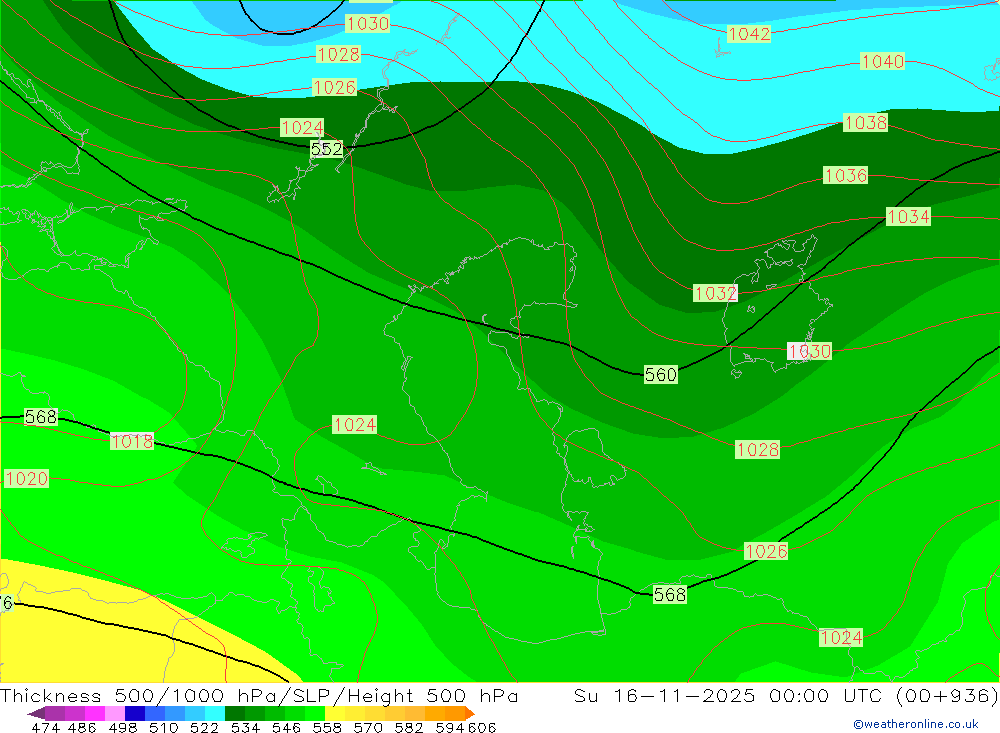The image size is (1000, 733).
Task: Click the bright magenta legend swatch
Action: (94, 713)
